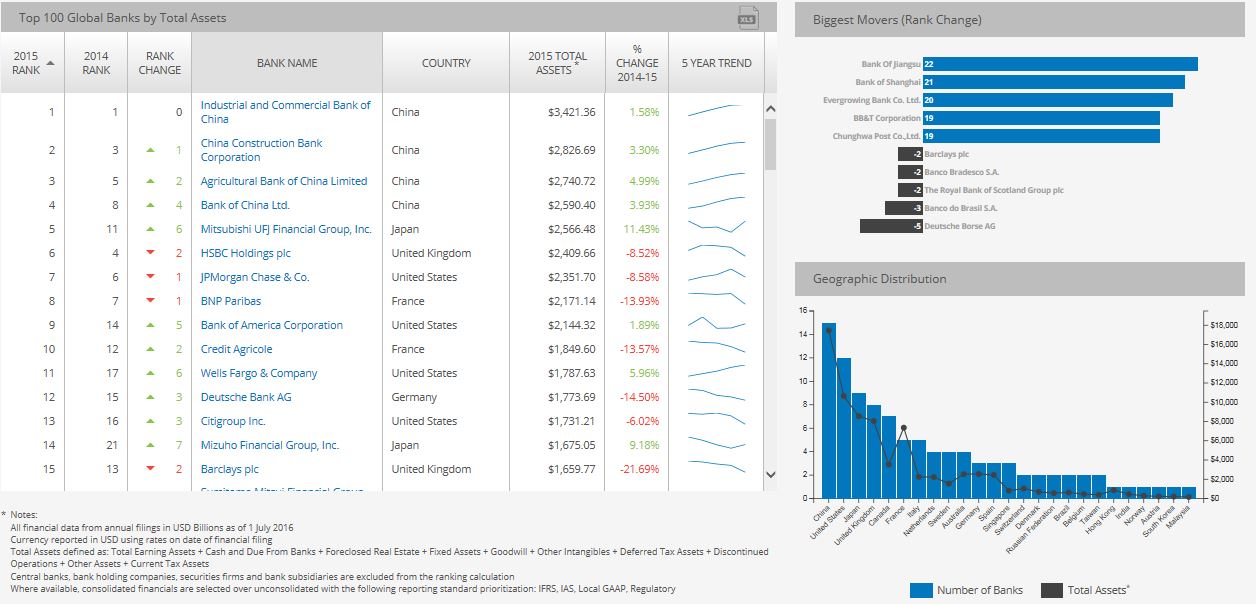
Task: Click the XLS export icon
Action: tap(747, 17)
